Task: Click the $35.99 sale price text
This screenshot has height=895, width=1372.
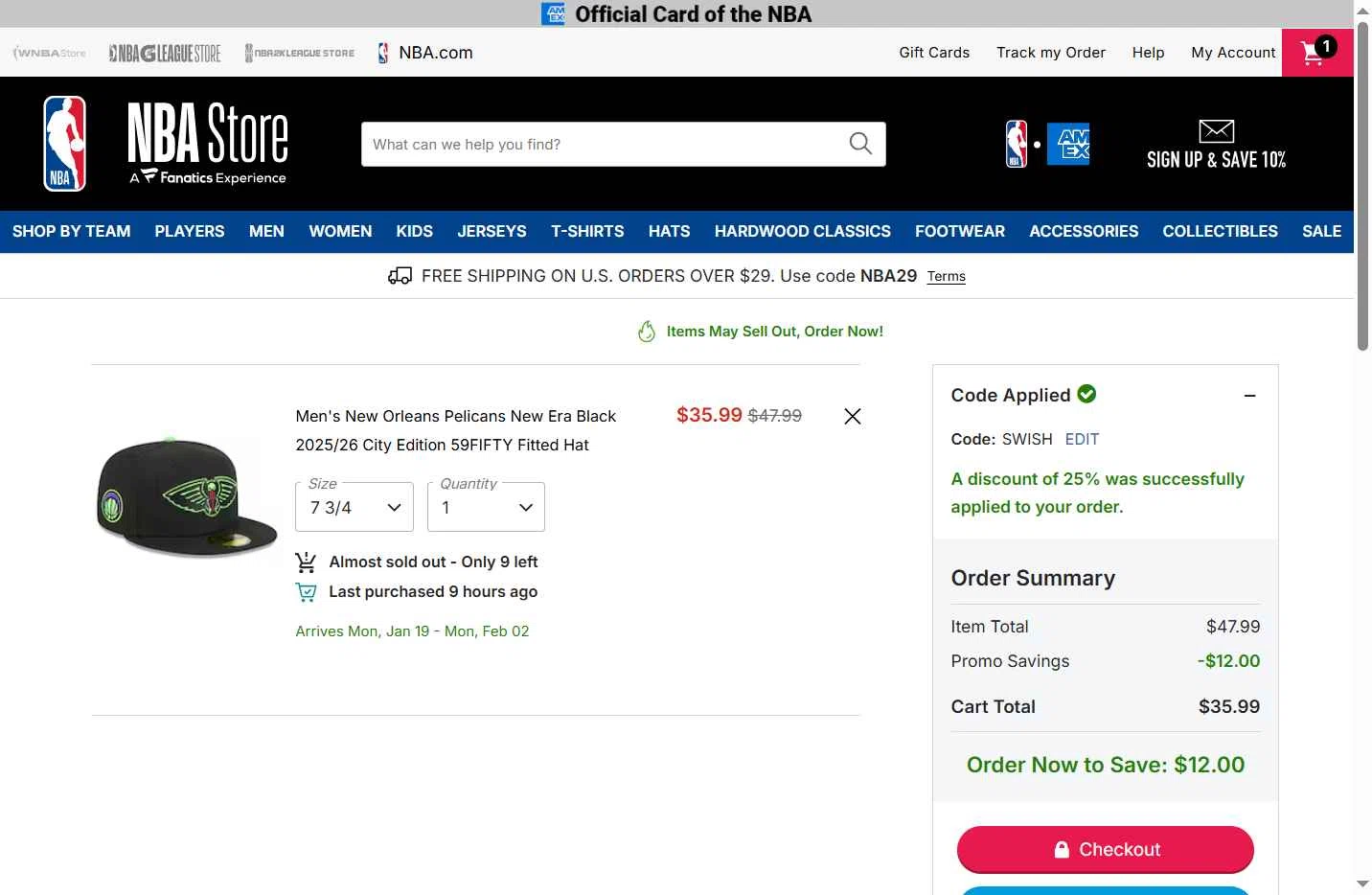Action: pyautogui.click(x=709, y=415)
